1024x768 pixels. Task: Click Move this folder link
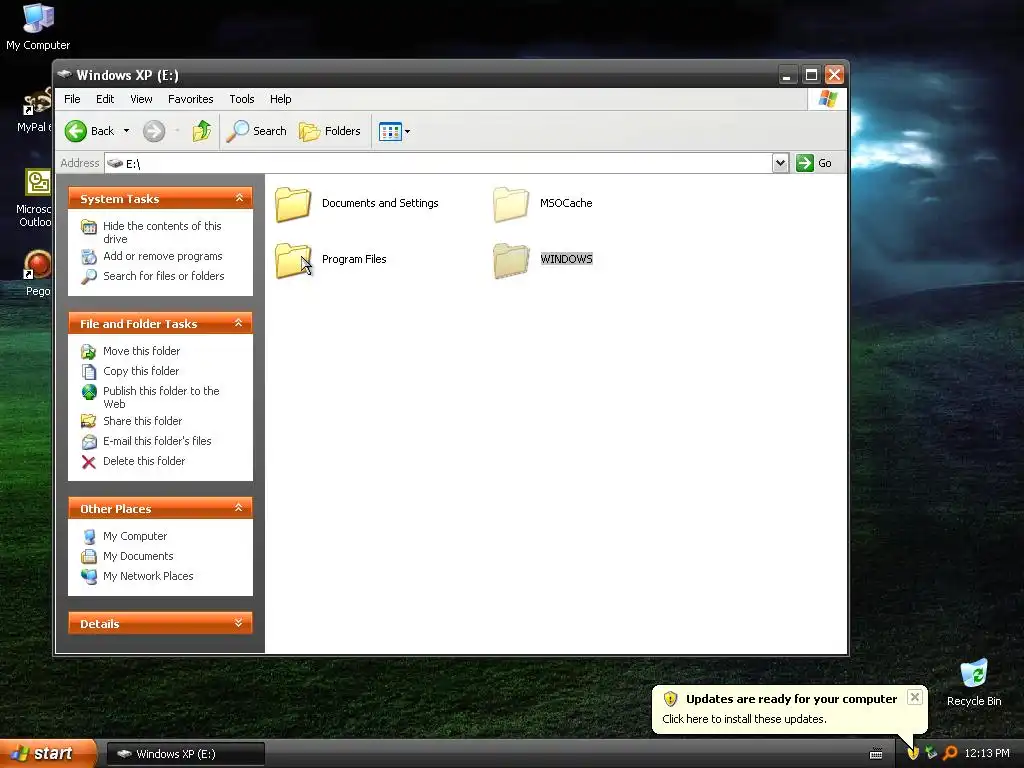click(141, 351)
